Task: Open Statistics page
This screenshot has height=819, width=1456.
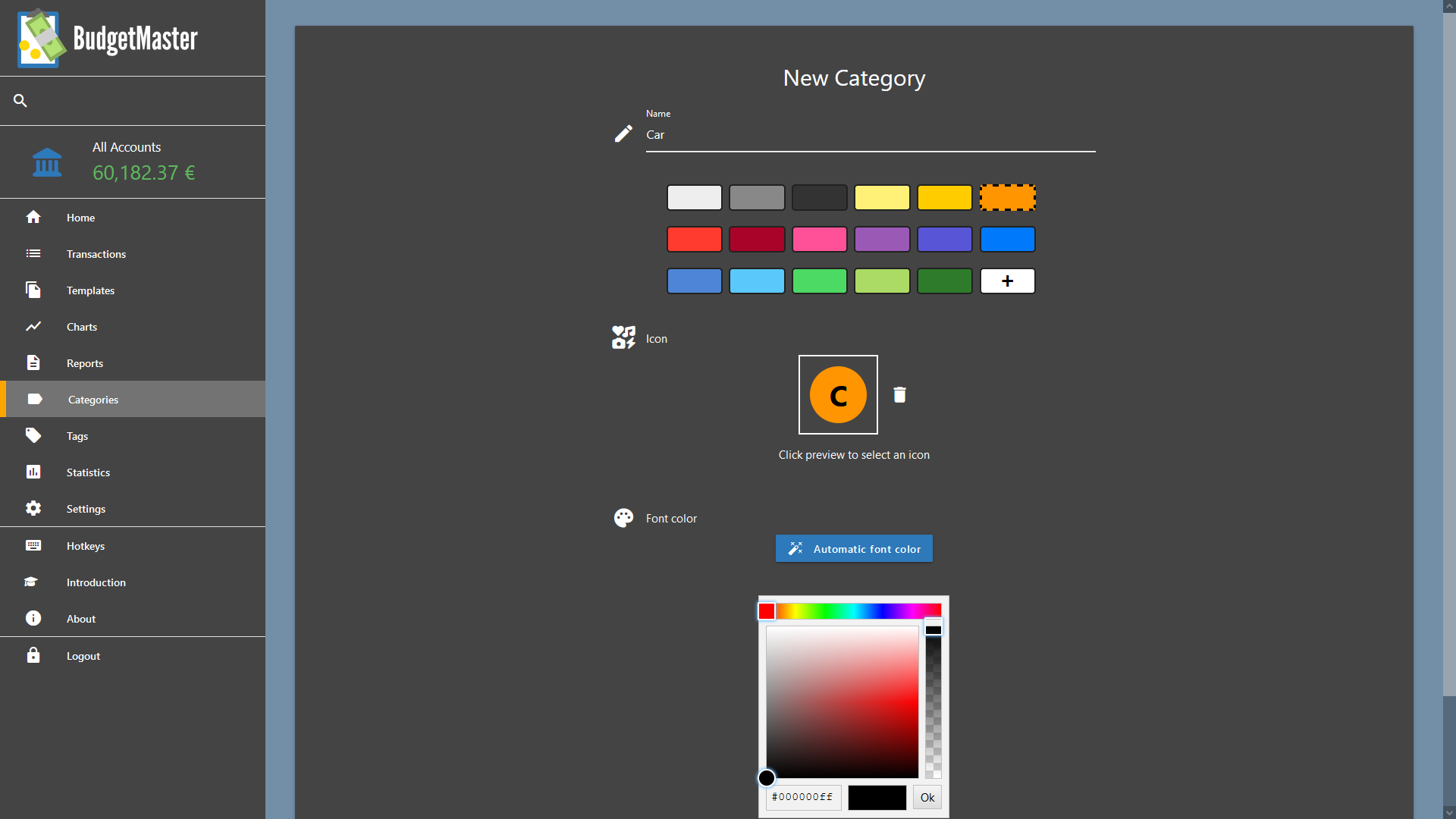Action: [x=133, y=472]
